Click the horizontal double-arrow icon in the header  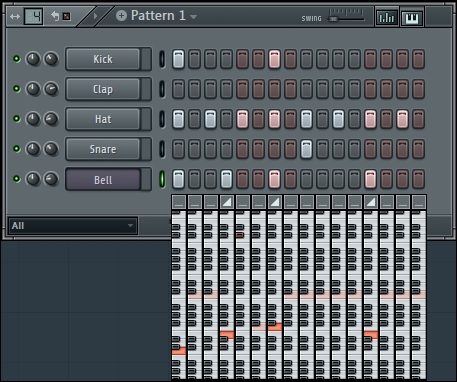[15, 16]
